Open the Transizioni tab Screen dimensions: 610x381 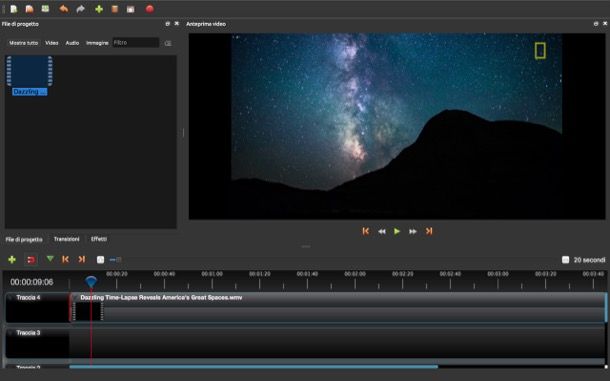pyautogui.click(x=67, y=239)
